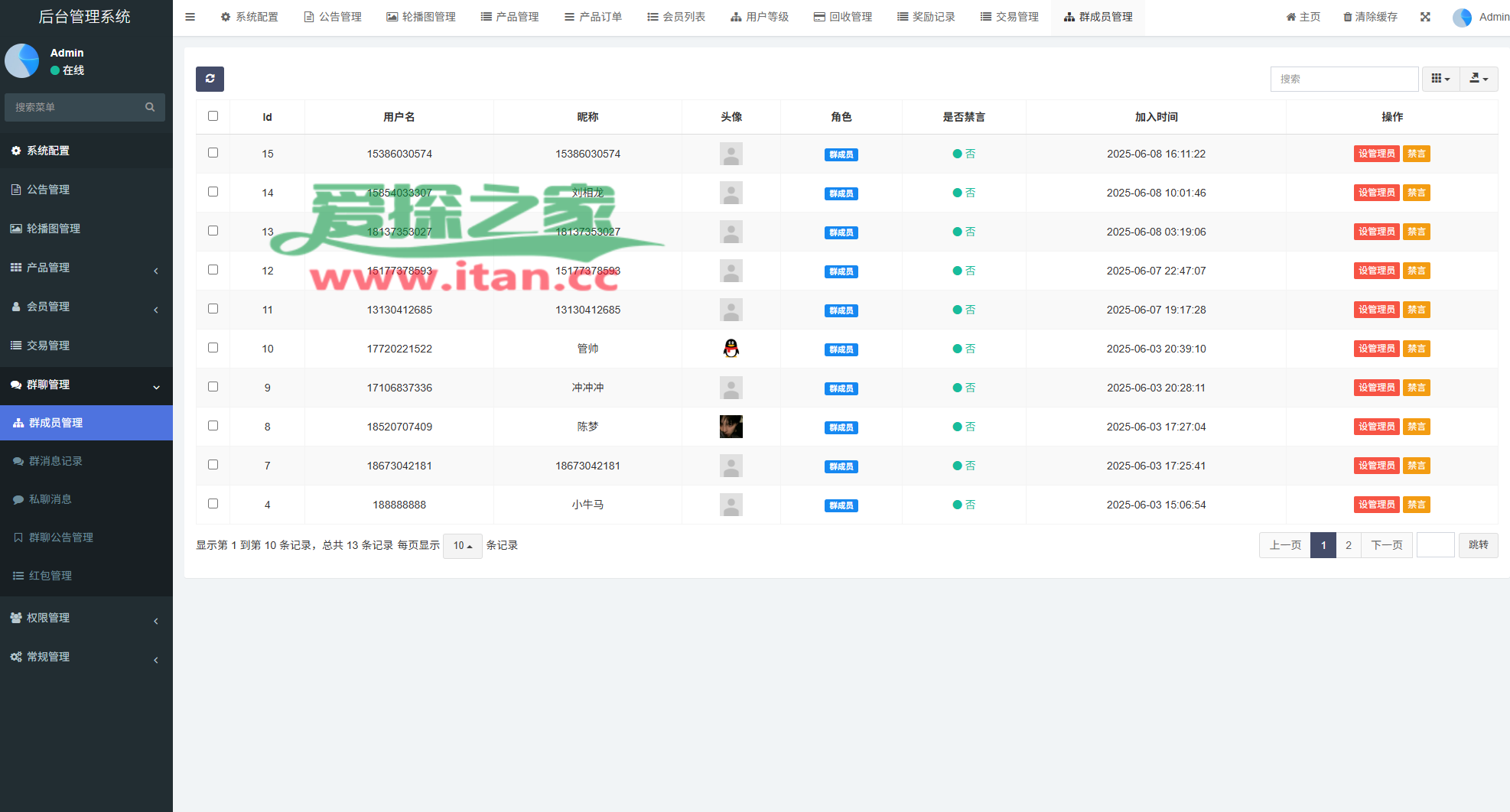Image resolution: width=1510 pixels, height=812 pixels.
Task: Click the table search input field
Action: 1344,79
